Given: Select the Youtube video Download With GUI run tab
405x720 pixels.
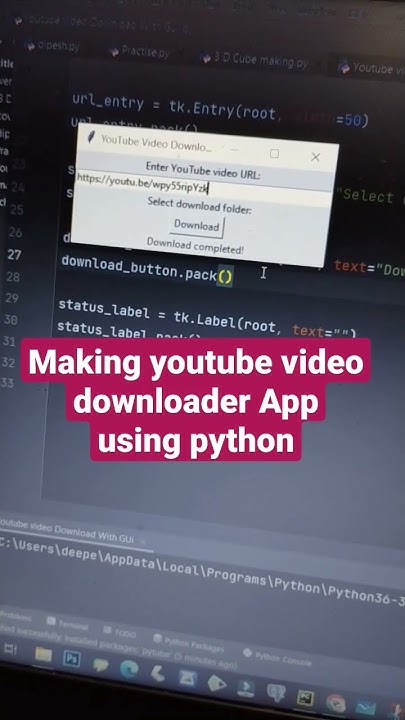Looking at the screenshot, I should tap(67, 530).
